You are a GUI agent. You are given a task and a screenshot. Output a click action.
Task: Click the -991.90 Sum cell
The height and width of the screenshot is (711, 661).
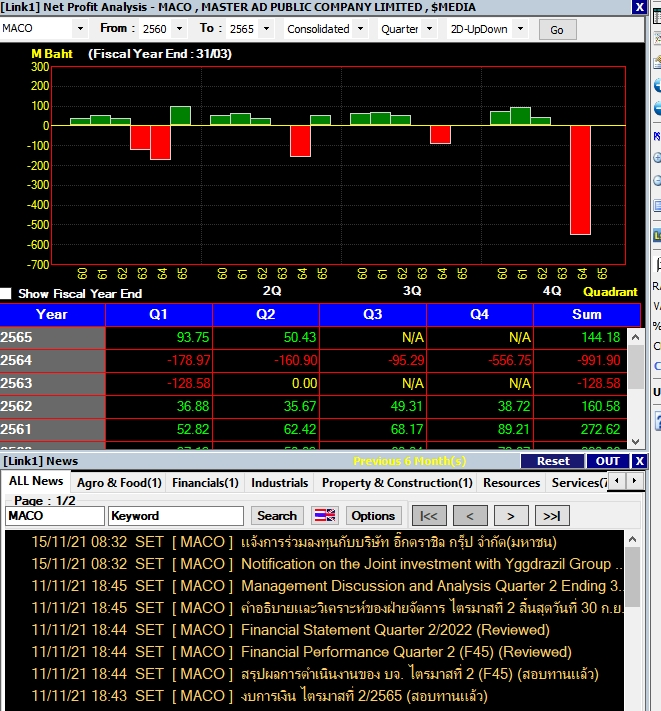(581, 360)
